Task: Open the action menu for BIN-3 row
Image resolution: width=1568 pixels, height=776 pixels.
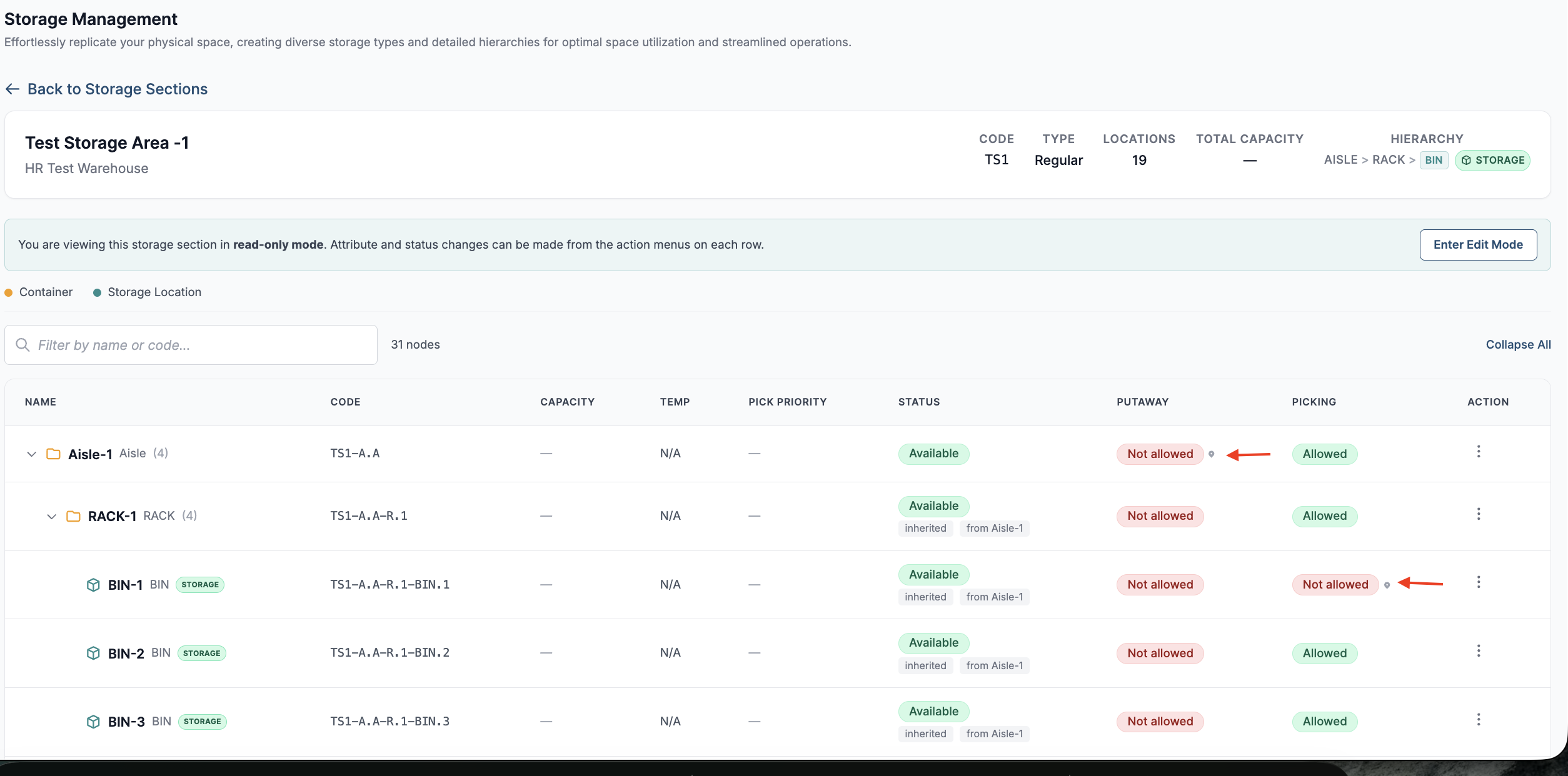Action: point(1478,720)
